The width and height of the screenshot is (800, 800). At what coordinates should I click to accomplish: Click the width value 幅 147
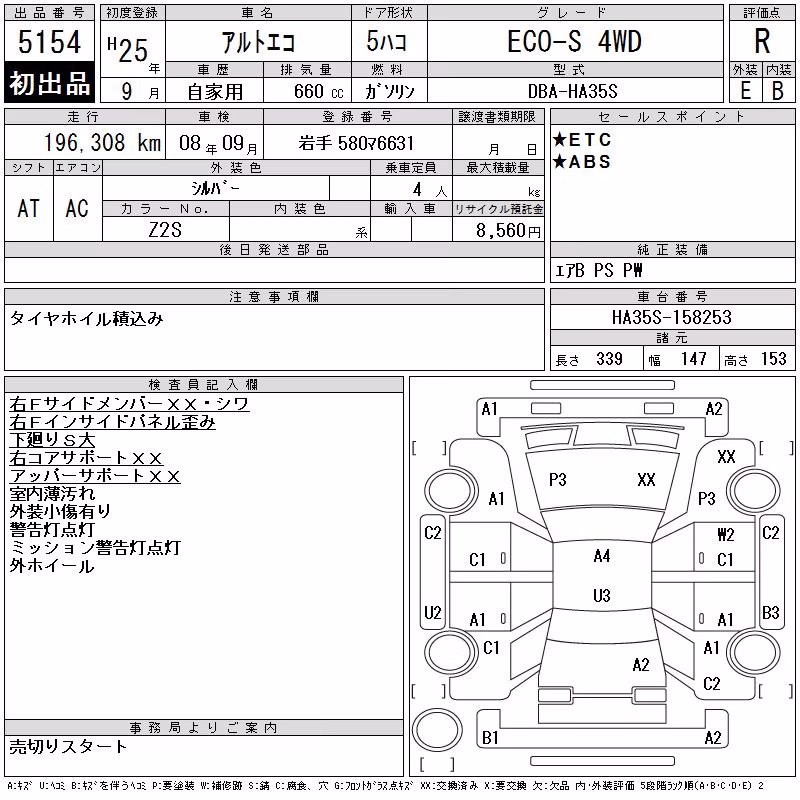[678, 359]
